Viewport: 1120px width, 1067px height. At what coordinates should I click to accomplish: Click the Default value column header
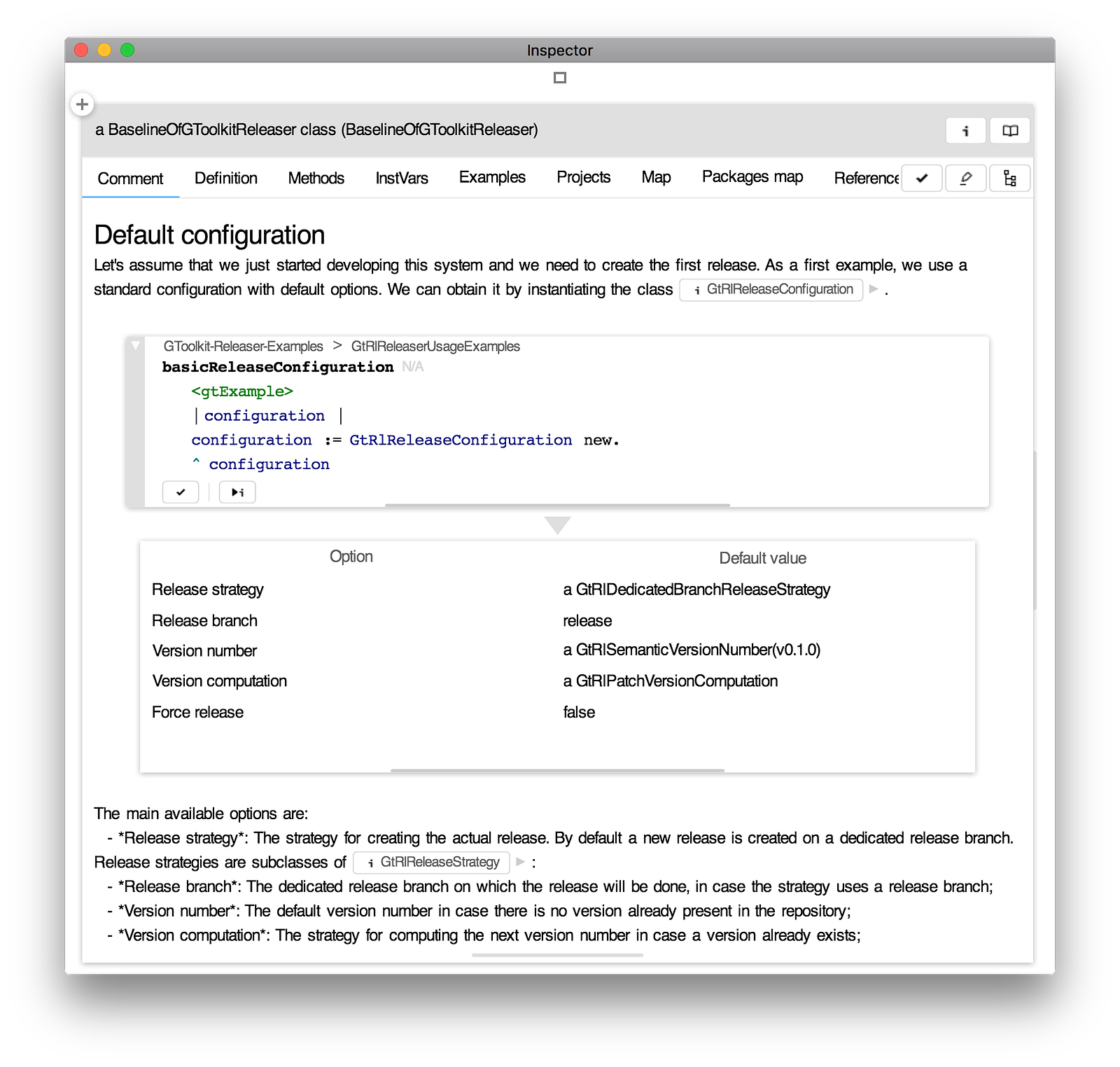(x=763, y=558)
